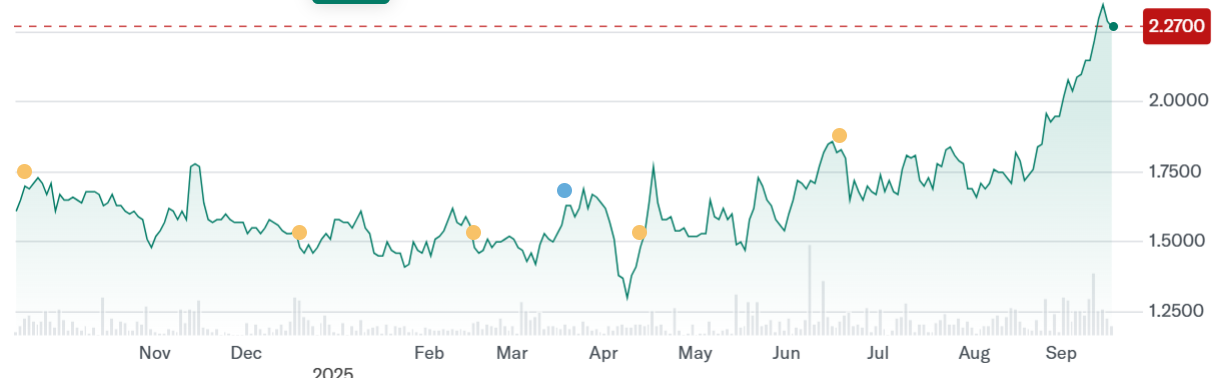Click the orange event marker at chart start

coord(24,171)
